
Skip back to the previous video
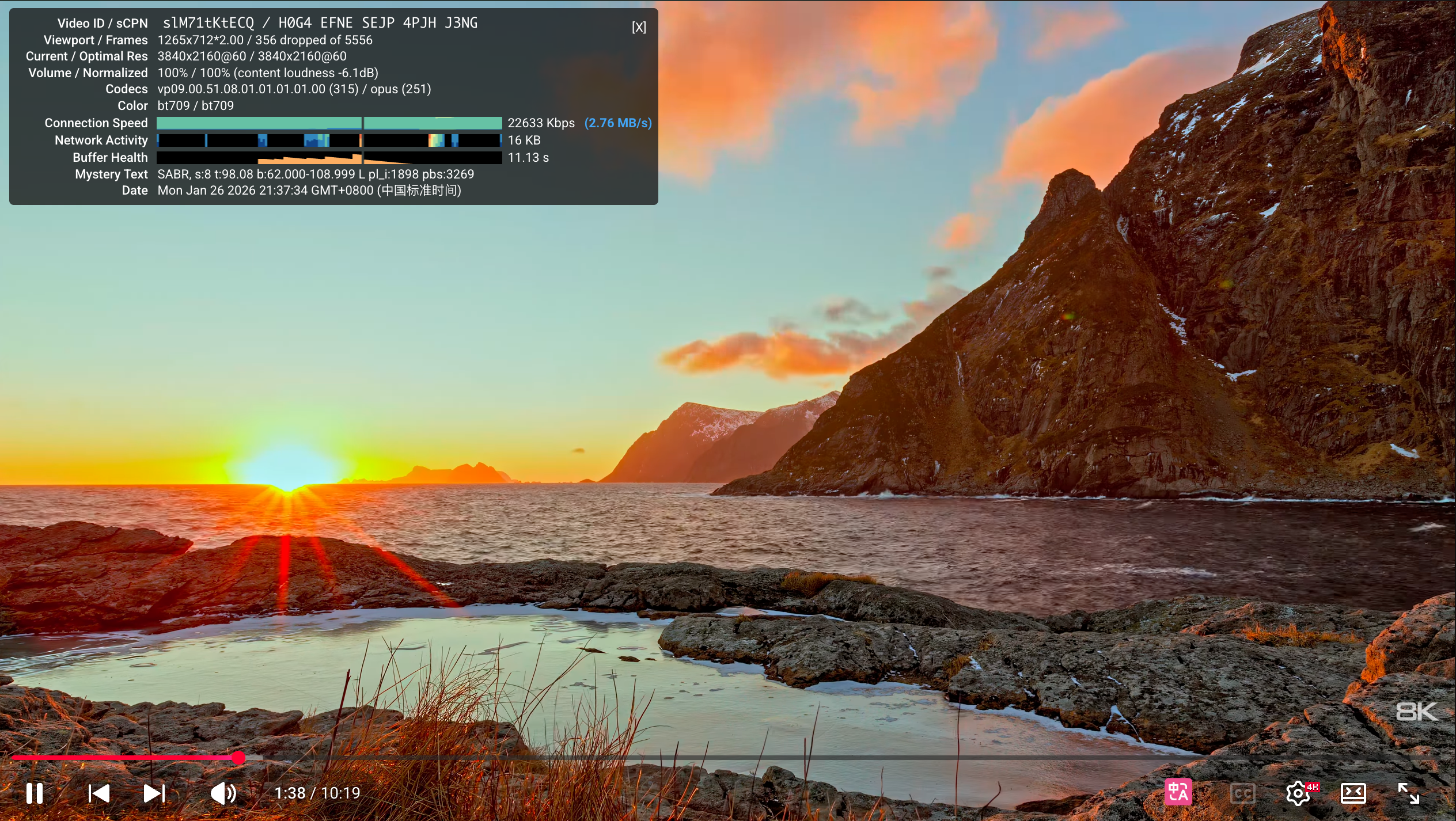tap(99, 793)
